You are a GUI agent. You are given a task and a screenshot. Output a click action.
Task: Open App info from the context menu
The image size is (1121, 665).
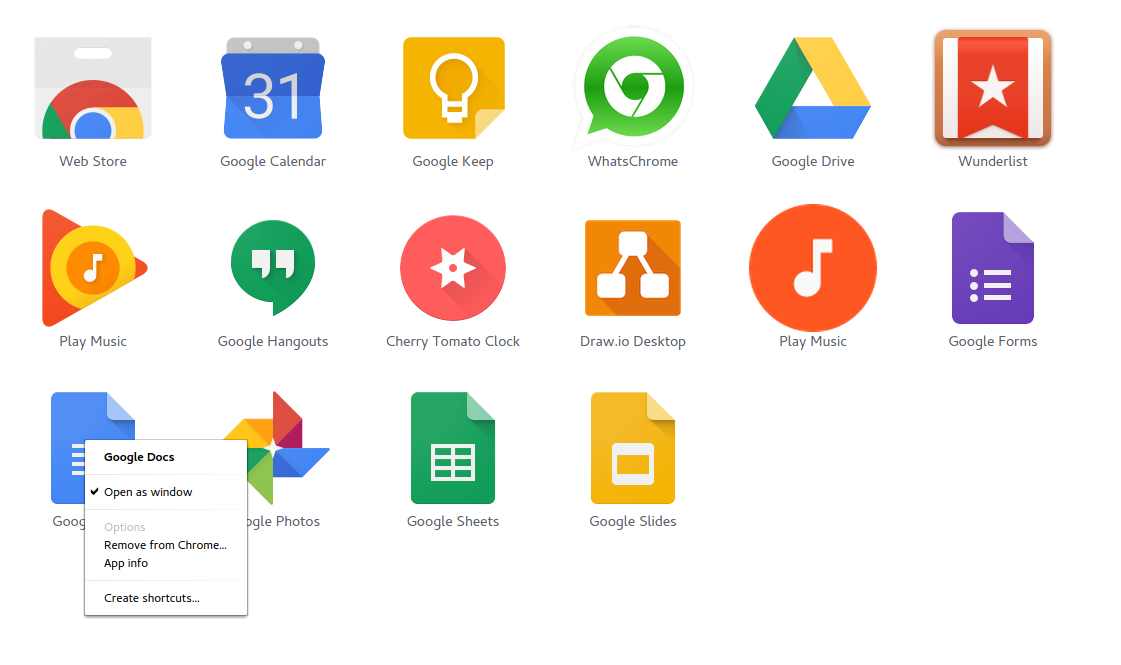coord(166,563)
